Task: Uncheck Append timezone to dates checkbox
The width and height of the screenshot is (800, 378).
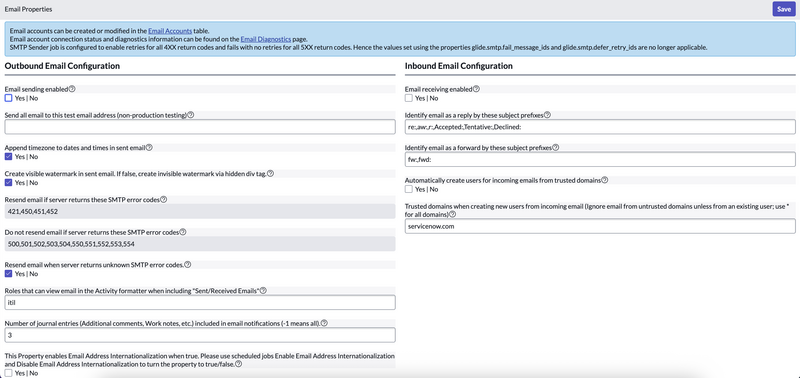Action: coord(8,157)
